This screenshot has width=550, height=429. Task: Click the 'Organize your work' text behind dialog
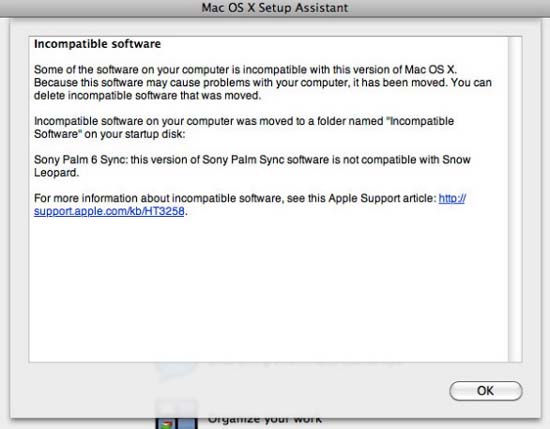coord(264,419)
